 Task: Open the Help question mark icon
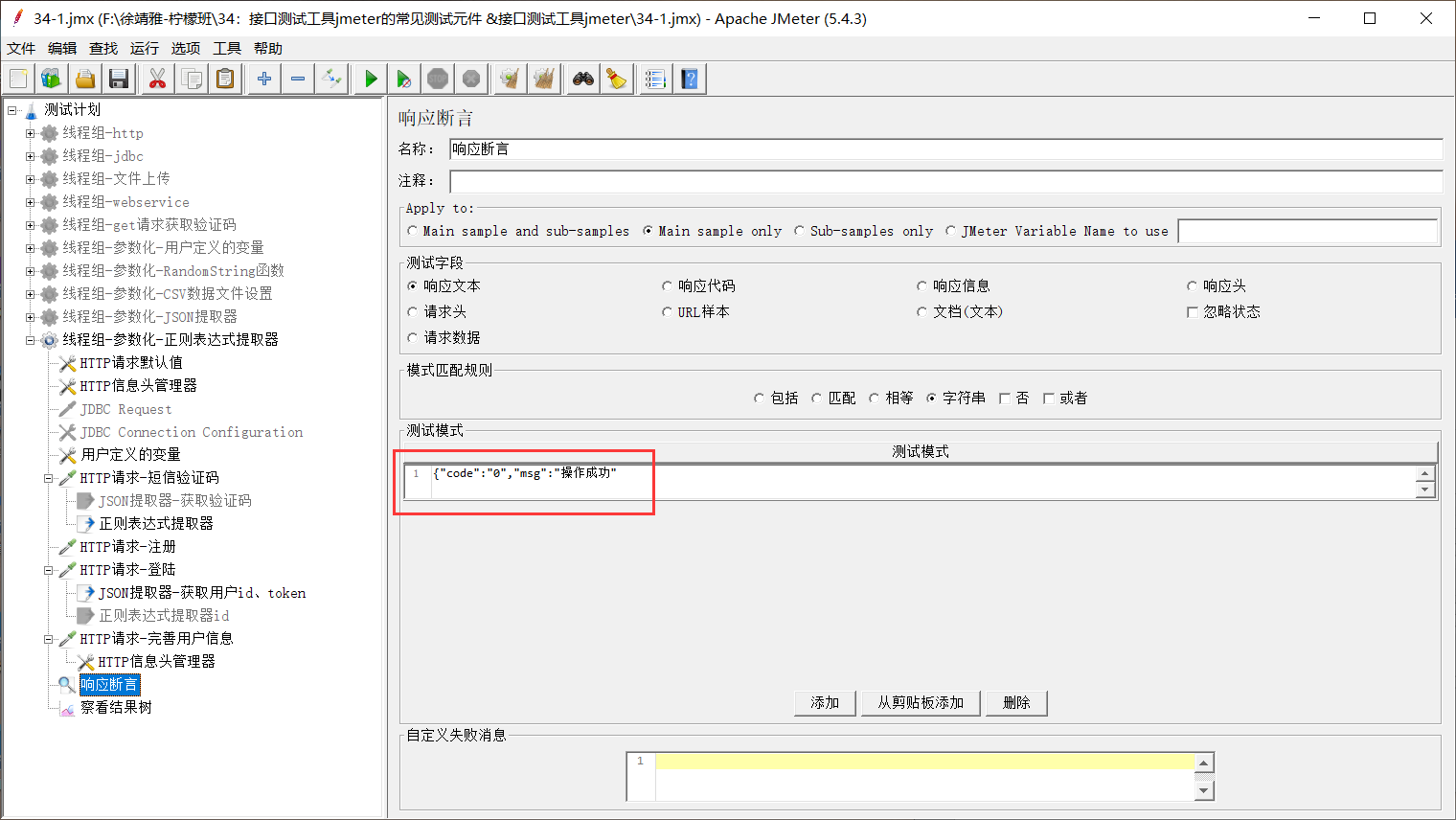[690, 79]
